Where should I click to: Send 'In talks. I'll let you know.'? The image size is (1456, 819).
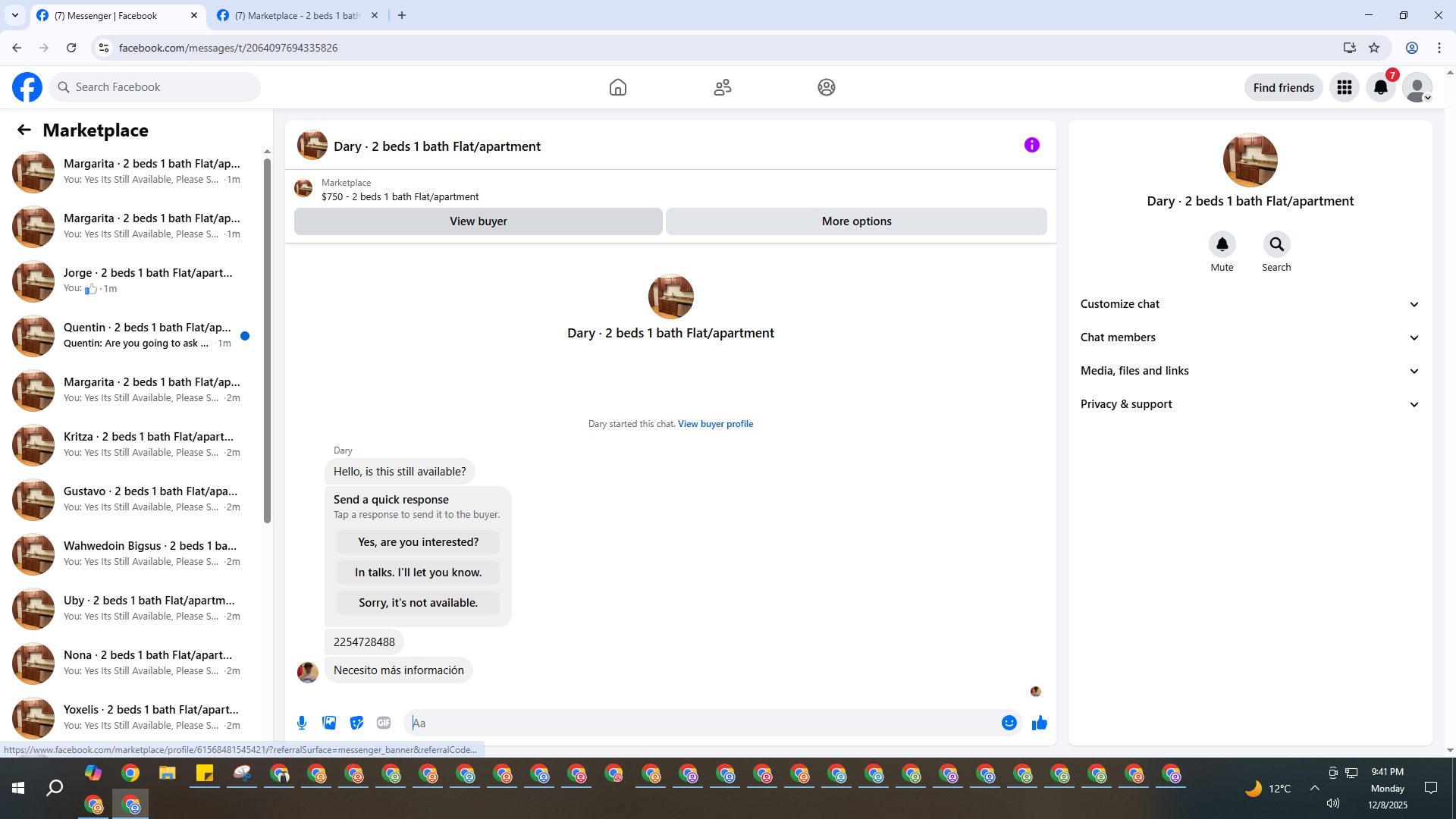tap(419, 573)
